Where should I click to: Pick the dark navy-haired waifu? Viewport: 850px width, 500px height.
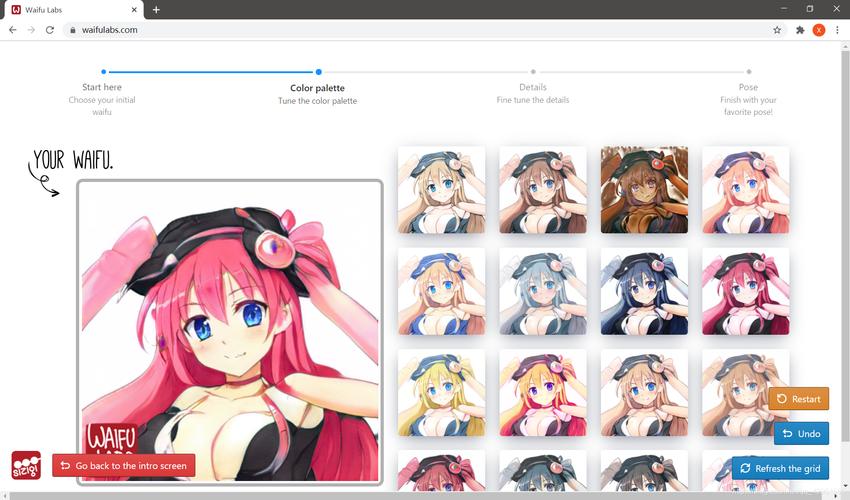click(x=644, y=291)
